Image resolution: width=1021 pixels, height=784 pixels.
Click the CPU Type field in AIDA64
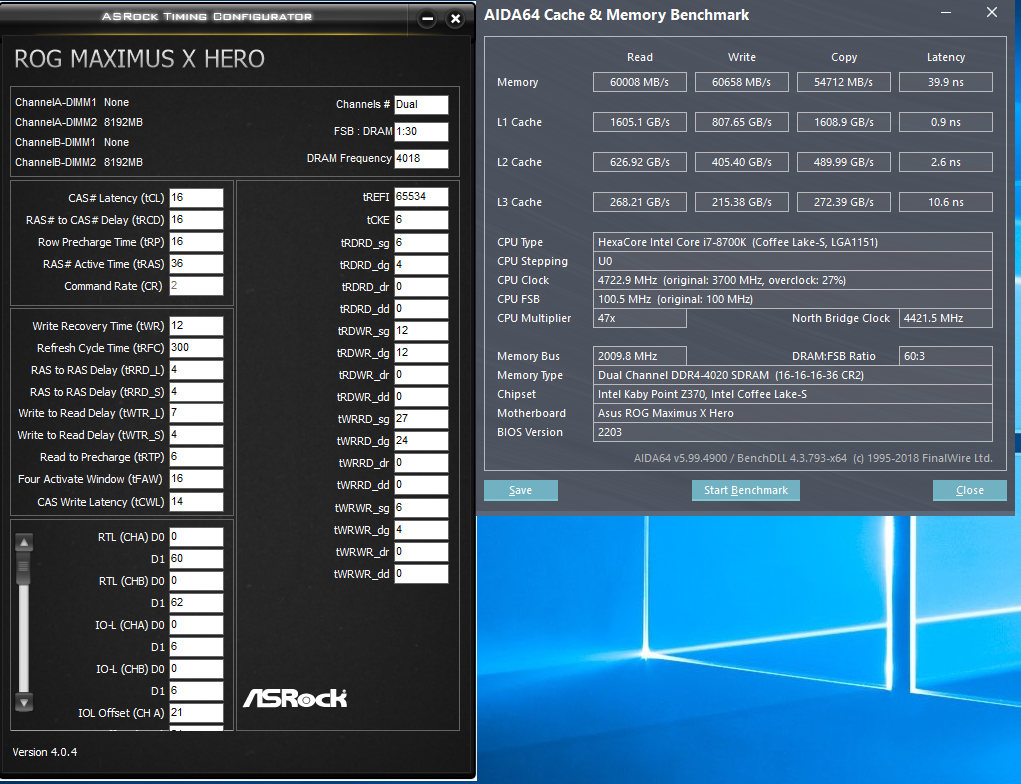(x=792, y=242)
